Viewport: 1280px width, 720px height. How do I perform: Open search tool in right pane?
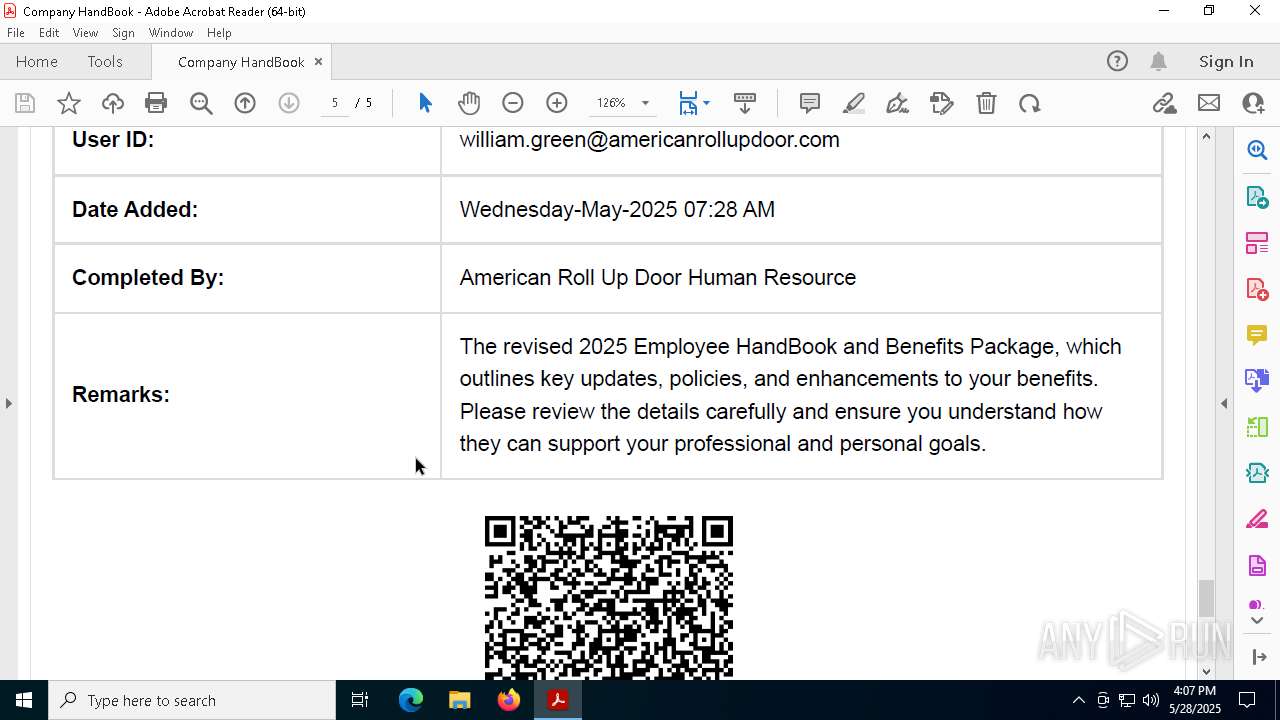point(1257,150)
